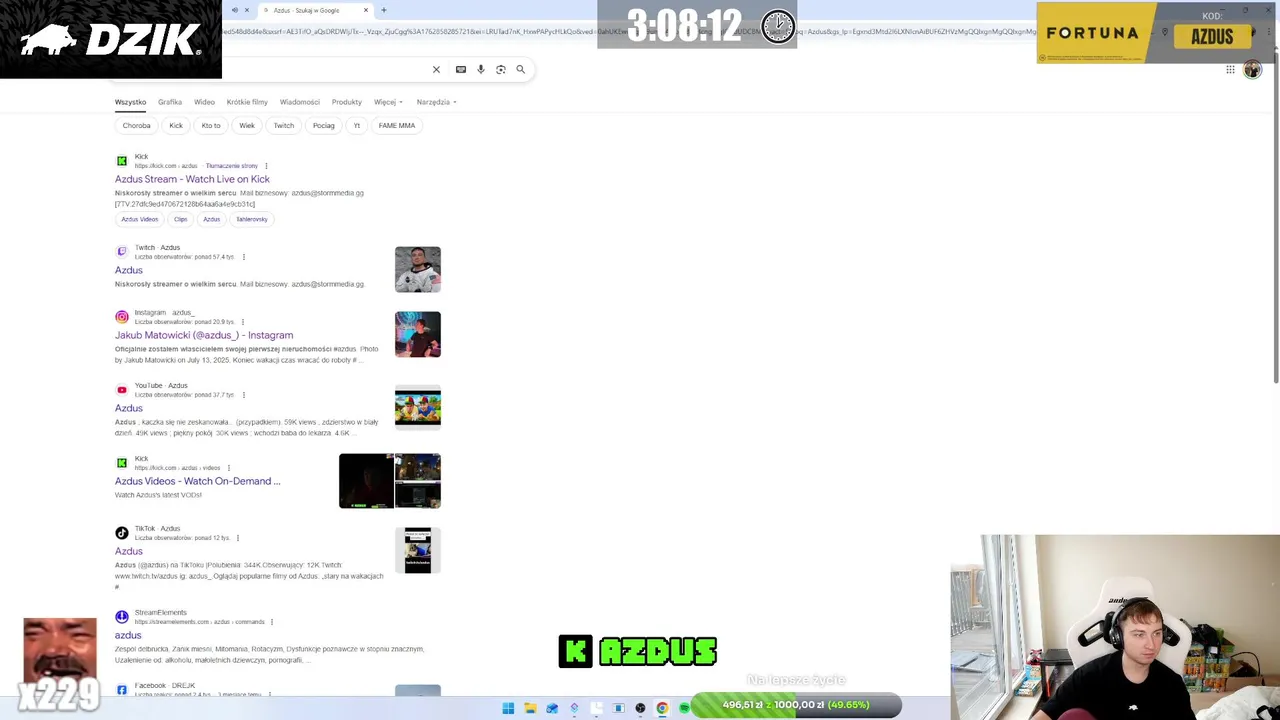Switch to the Krótkie filmy tab
The width and height of the screenshot is (1280, 720).
point(247,102)
